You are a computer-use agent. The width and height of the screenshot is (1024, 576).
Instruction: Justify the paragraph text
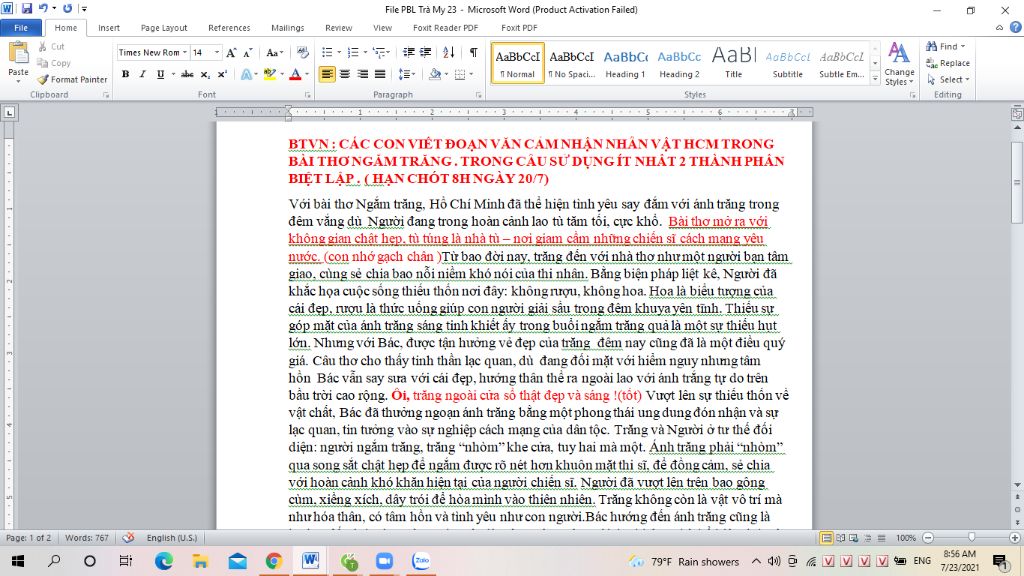pos(380,74)
